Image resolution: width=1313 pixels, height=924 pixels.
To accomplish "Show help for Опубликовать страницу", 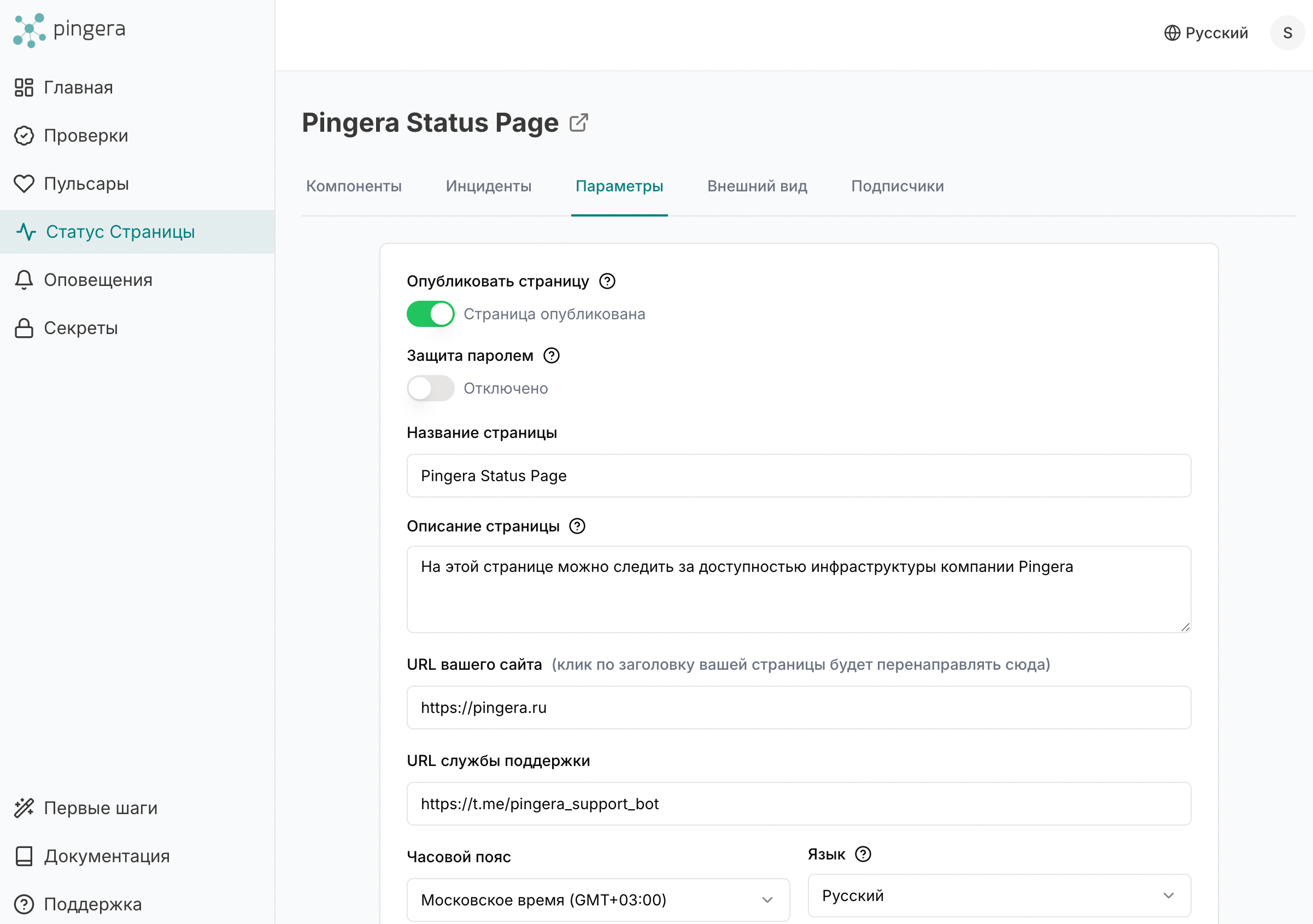I will point(607,281).
